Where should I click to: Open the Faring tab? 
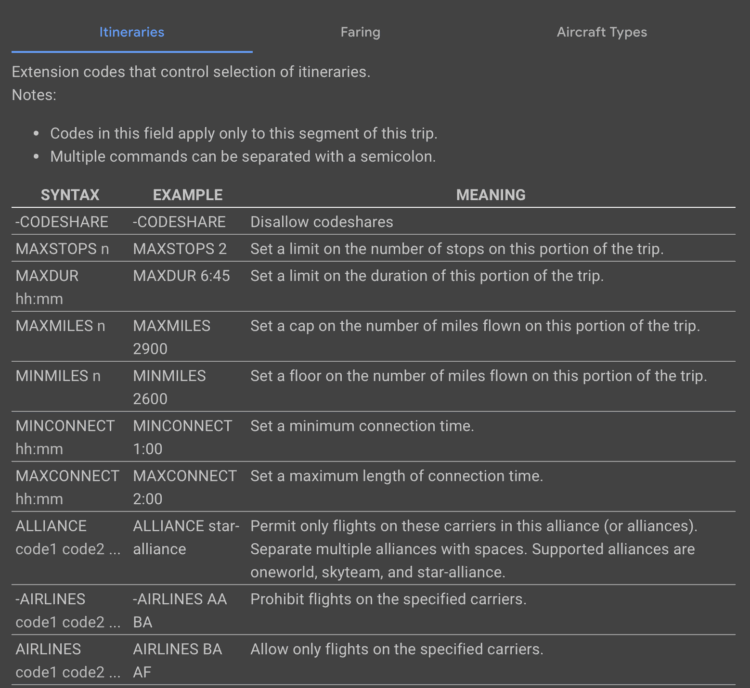360,32
